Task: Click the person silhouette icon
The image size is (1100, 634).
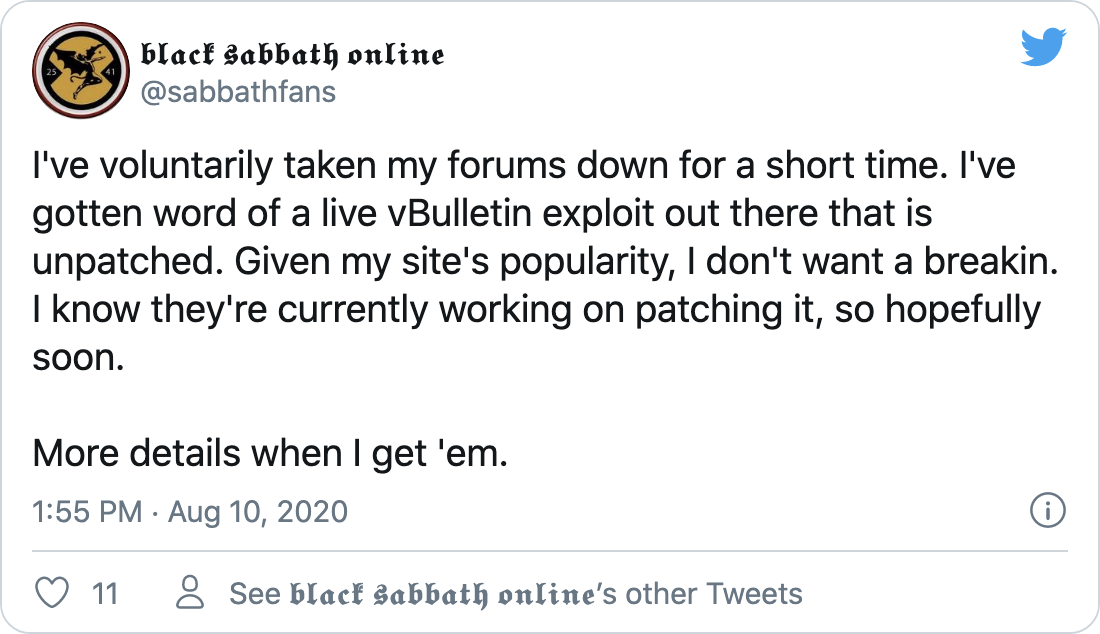Action: point(189,593)
